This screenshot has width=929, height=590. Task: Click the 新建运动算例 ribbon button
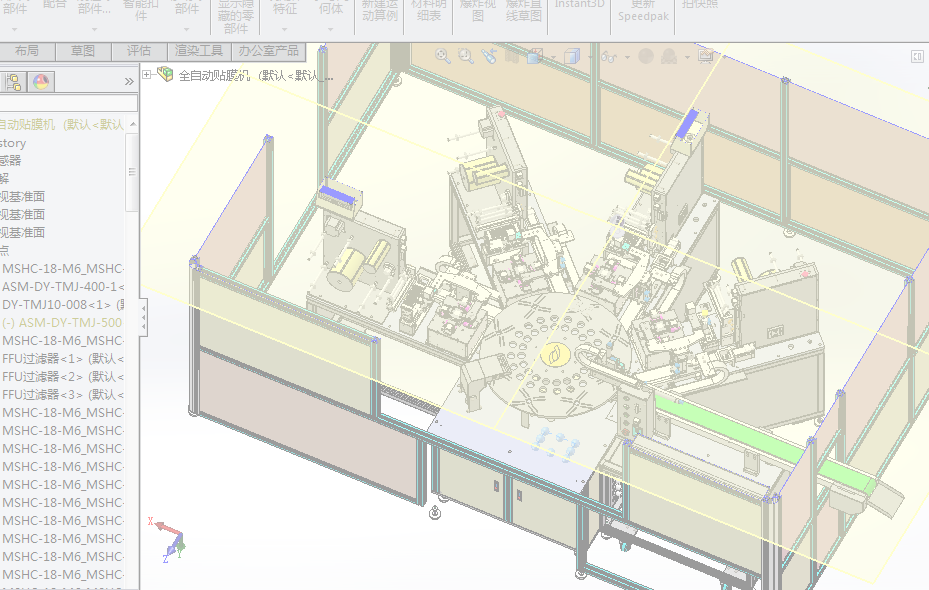coord(380,11)
